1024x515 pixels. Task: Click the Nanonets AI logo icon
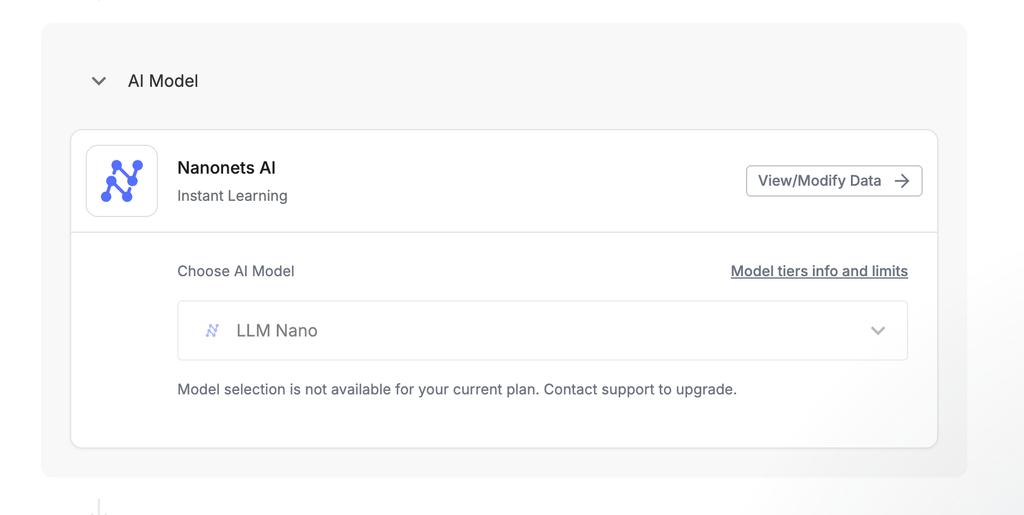tap(122, 181)
